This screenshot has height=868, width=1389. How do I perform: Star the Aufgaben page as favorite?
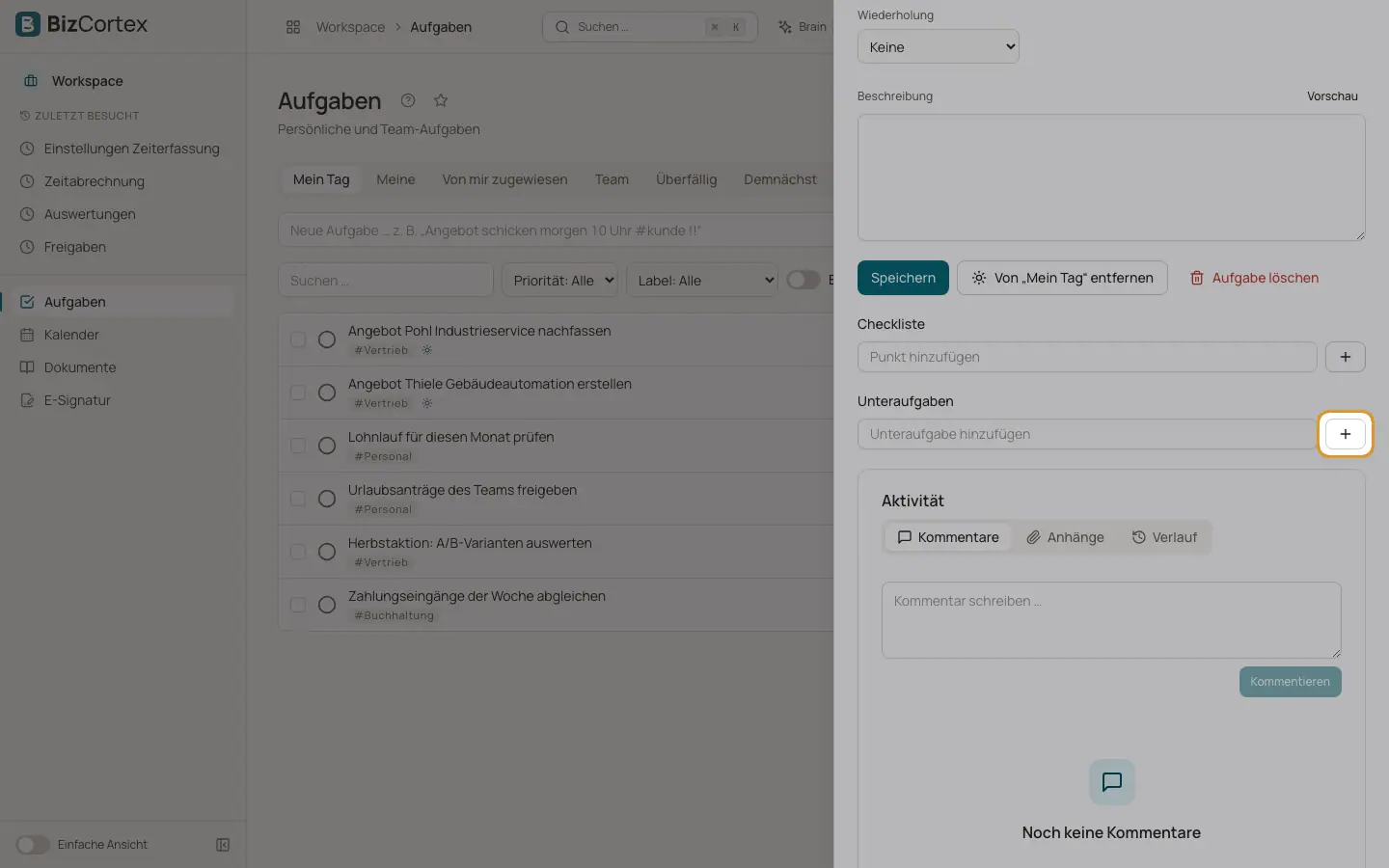441,100
